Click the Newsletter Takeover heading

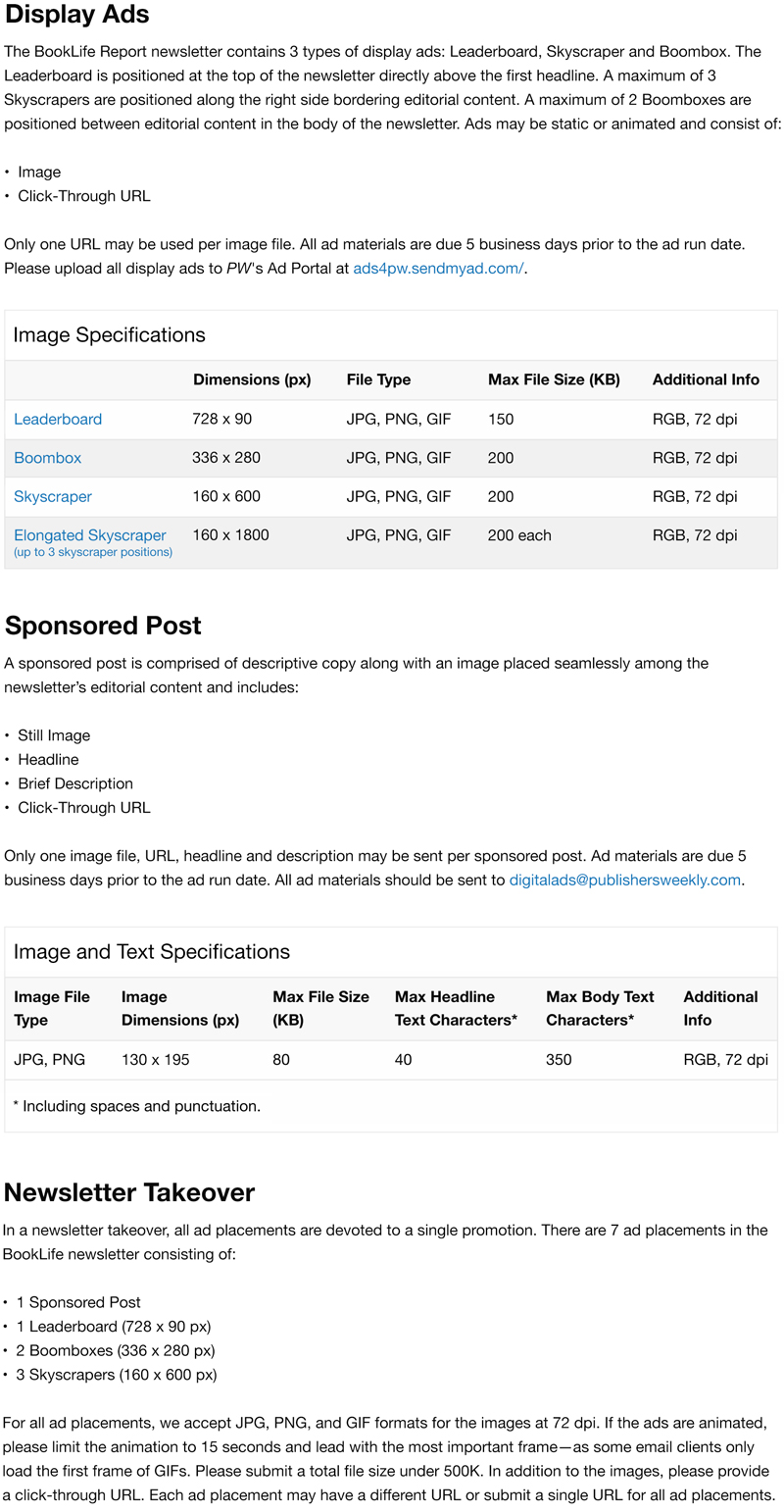[x=129, y=1192]
